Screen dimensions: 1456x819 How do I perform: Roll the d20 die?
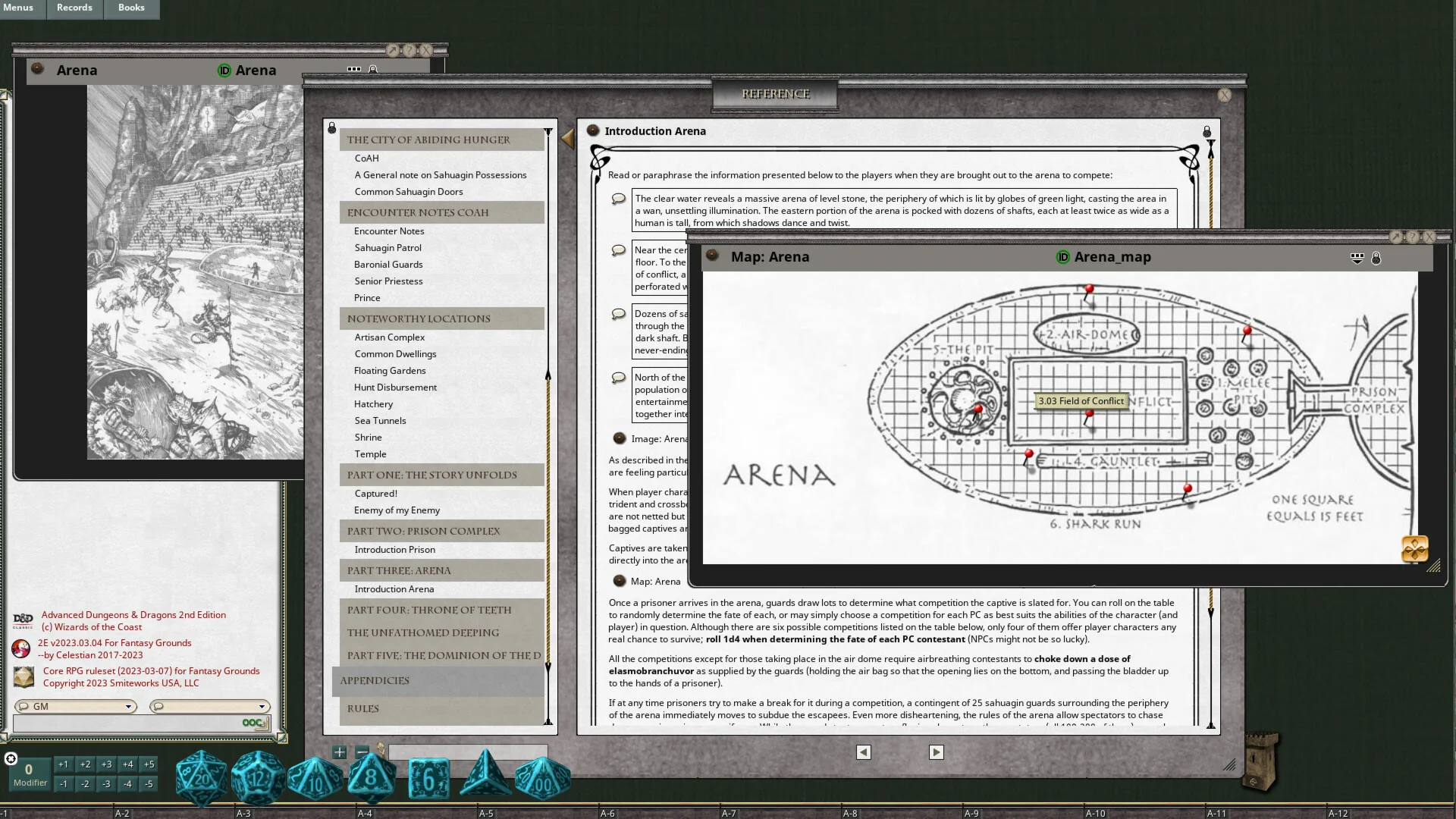click(201, 778)
